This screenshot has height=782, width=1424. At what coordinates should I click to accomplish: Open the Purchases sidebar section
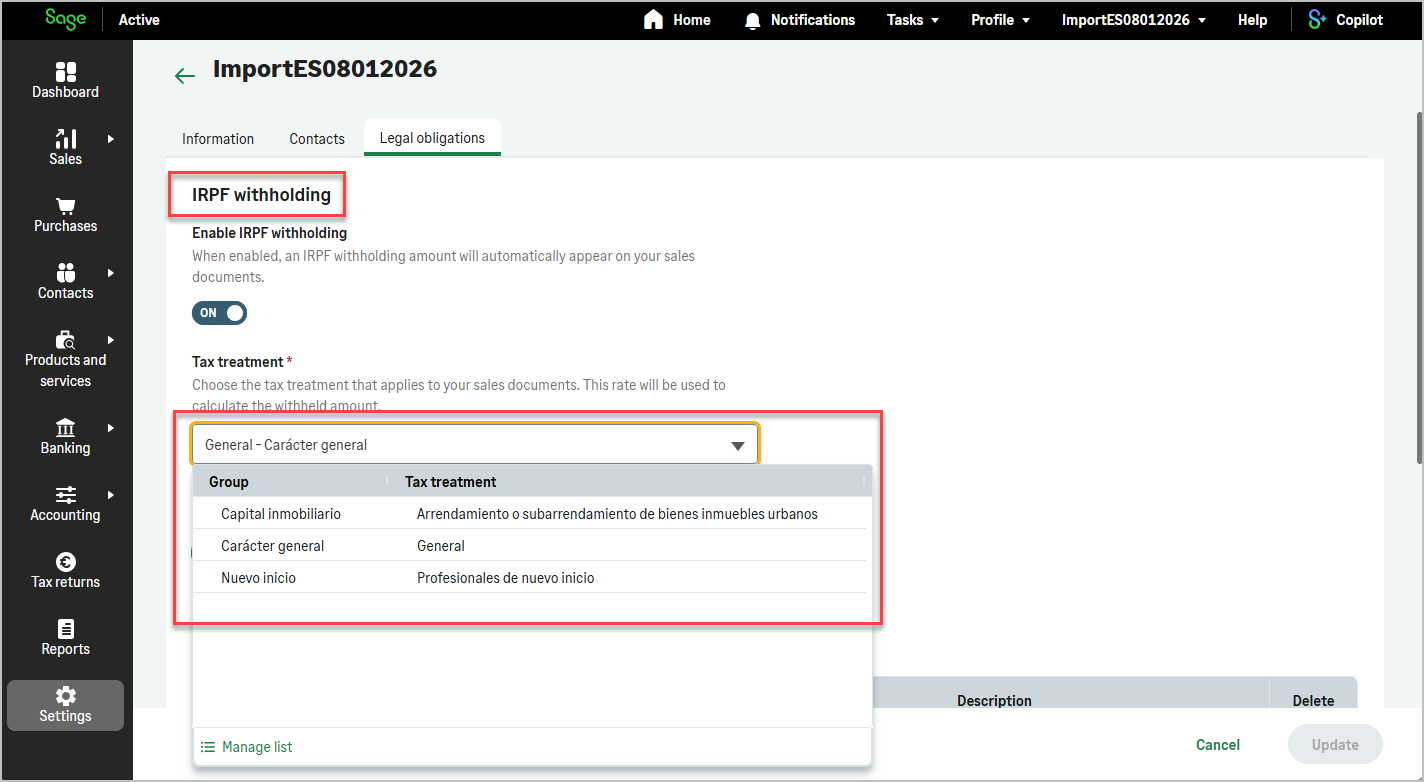(66, 215)
